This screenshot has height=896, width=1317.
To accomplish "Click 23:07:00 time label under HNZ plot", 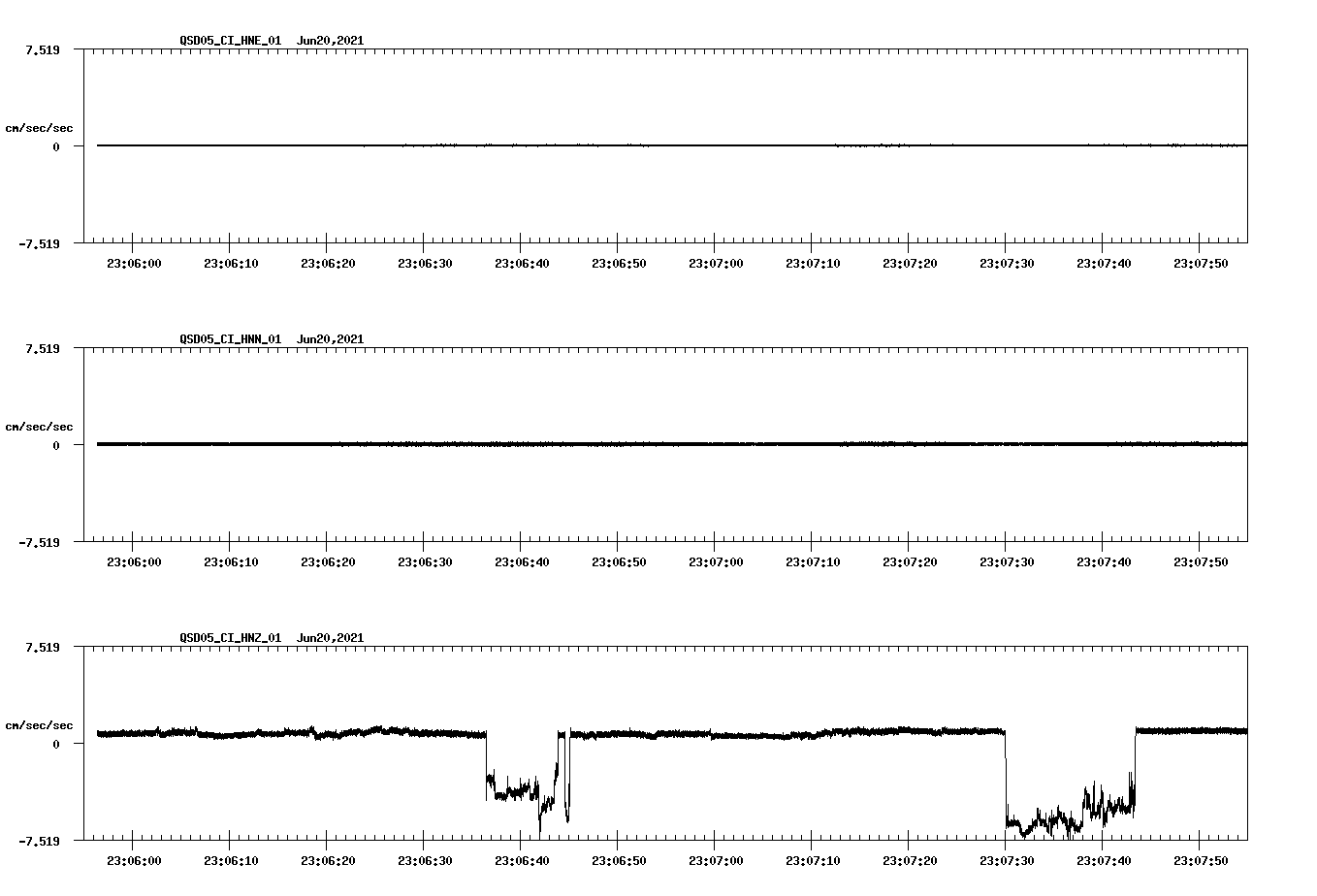I will [716, 861].
